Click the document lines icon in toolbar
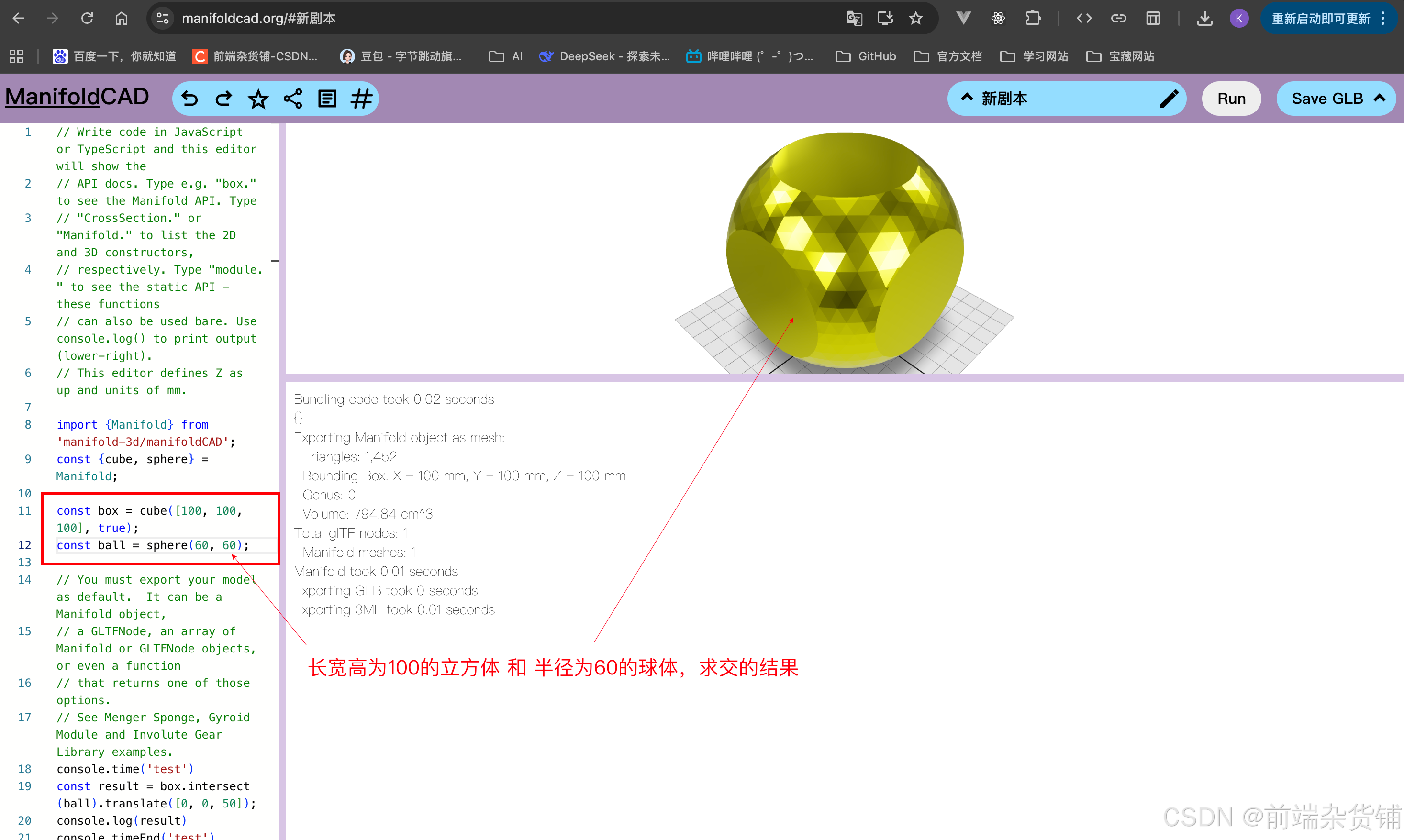This screenshot has height=840, width=1404. pyautogui.click(x=327, y=99)
